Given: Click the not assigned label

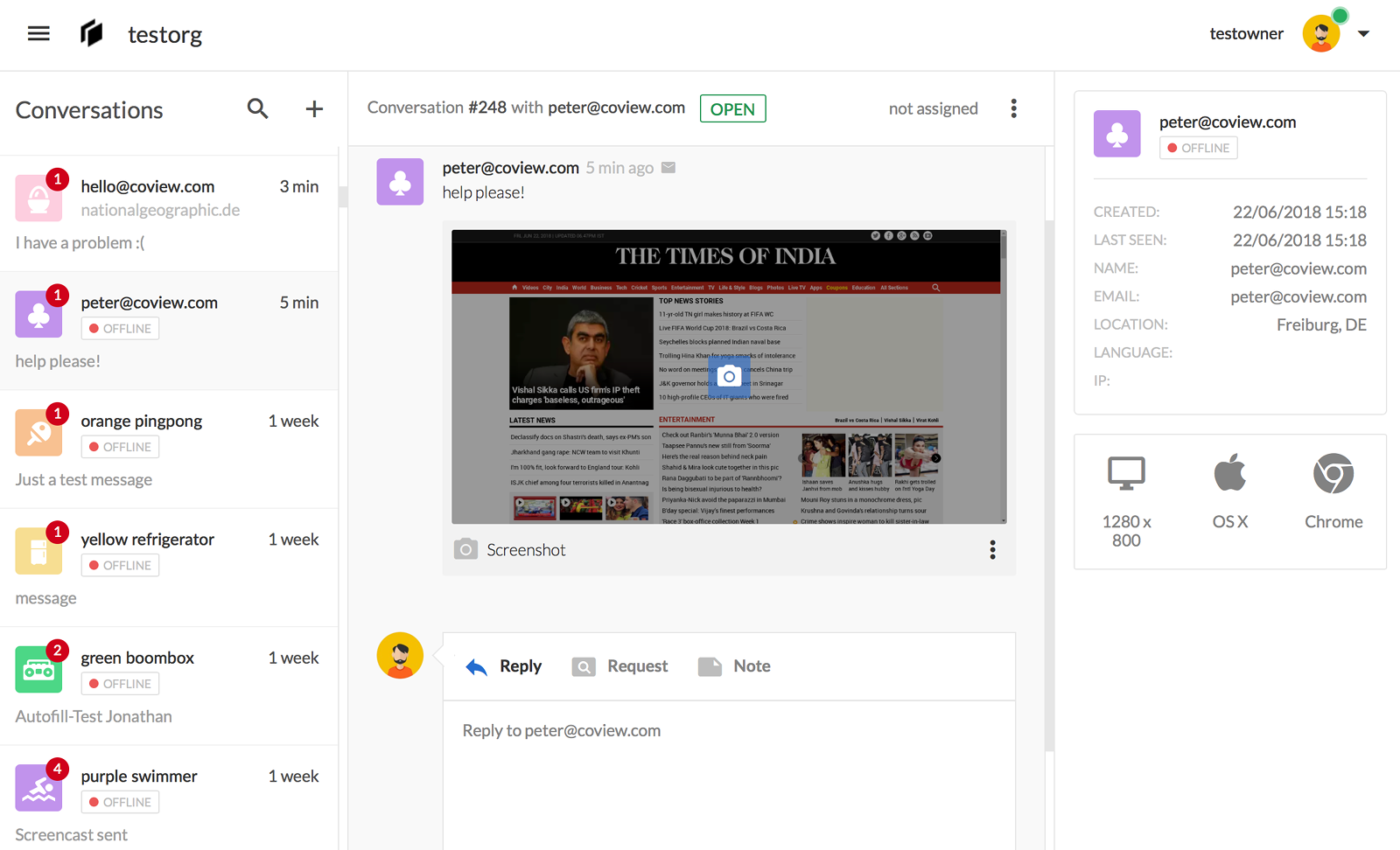Looking at the screenshot, I should 933,108.
